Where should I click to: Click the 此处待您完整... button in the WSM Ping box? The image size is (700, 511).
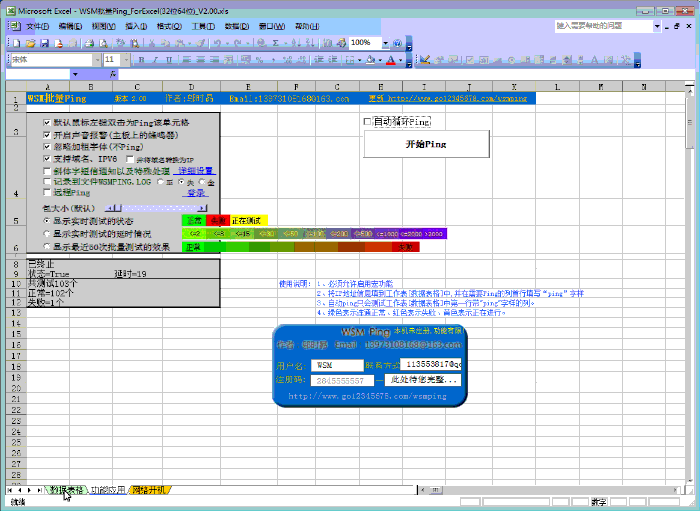pos(423,379)
